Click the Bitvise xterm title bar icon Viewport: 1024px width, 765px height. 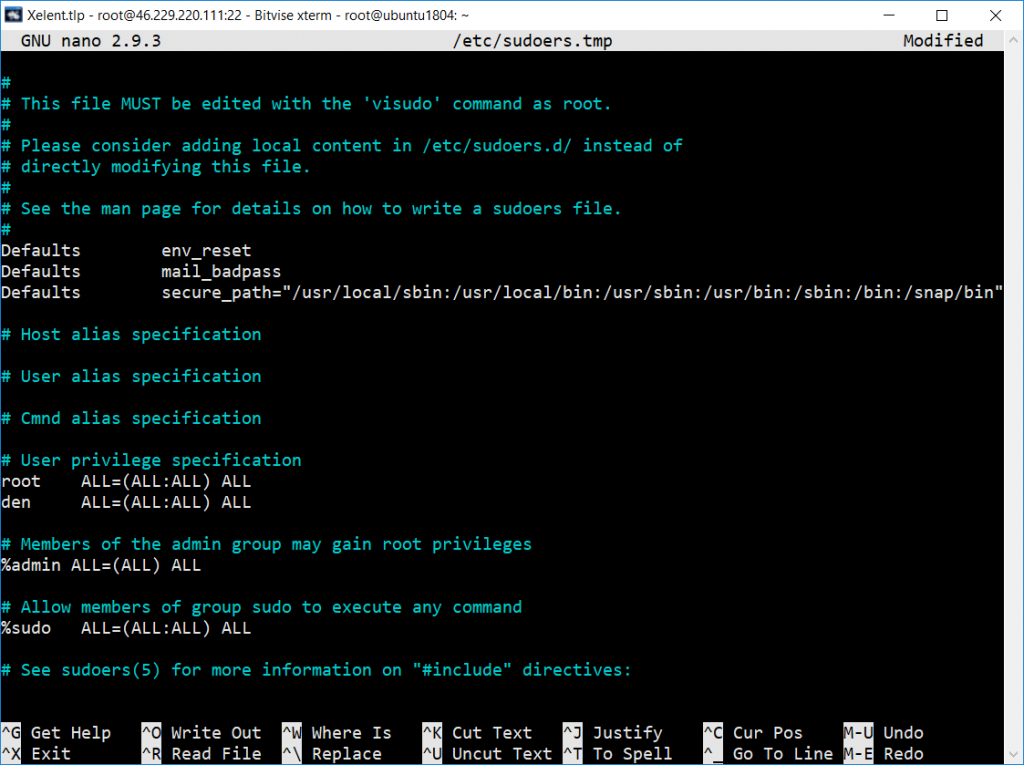[13, 14]
